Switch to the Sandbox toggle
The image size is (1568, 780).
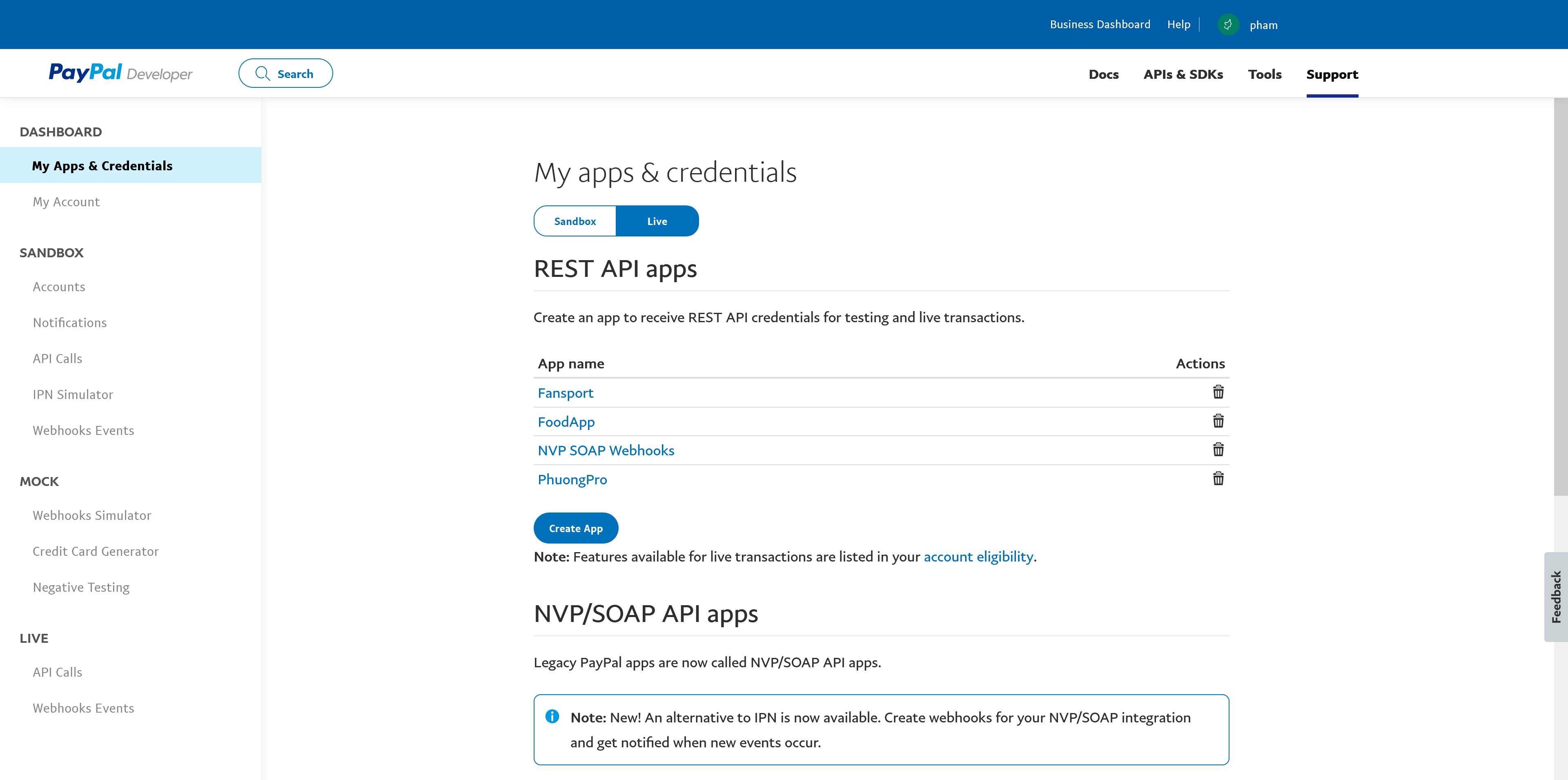[x=575, y=221]
